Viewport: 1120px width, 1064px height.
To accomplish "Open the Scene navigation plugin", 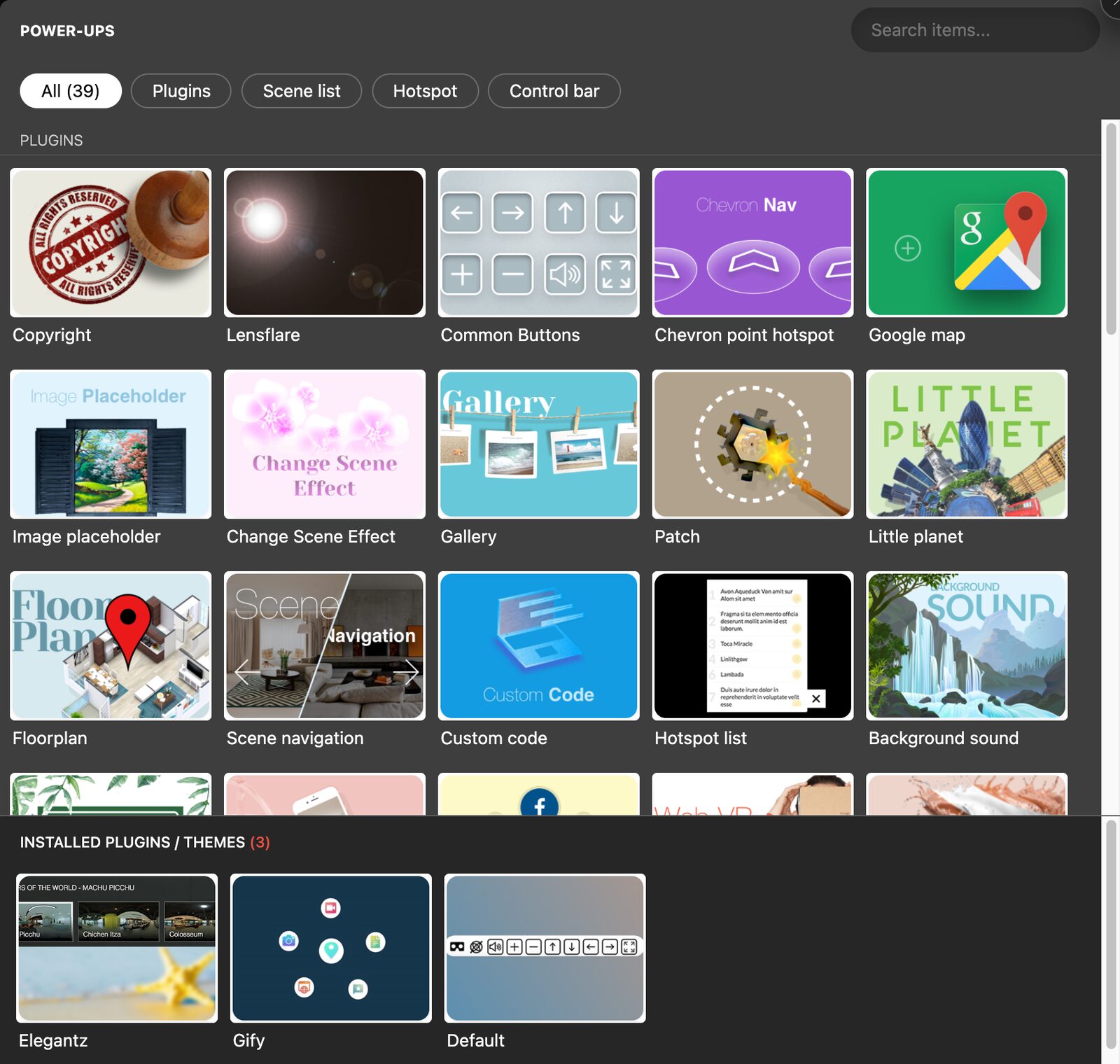I will (x=325, y=646).
